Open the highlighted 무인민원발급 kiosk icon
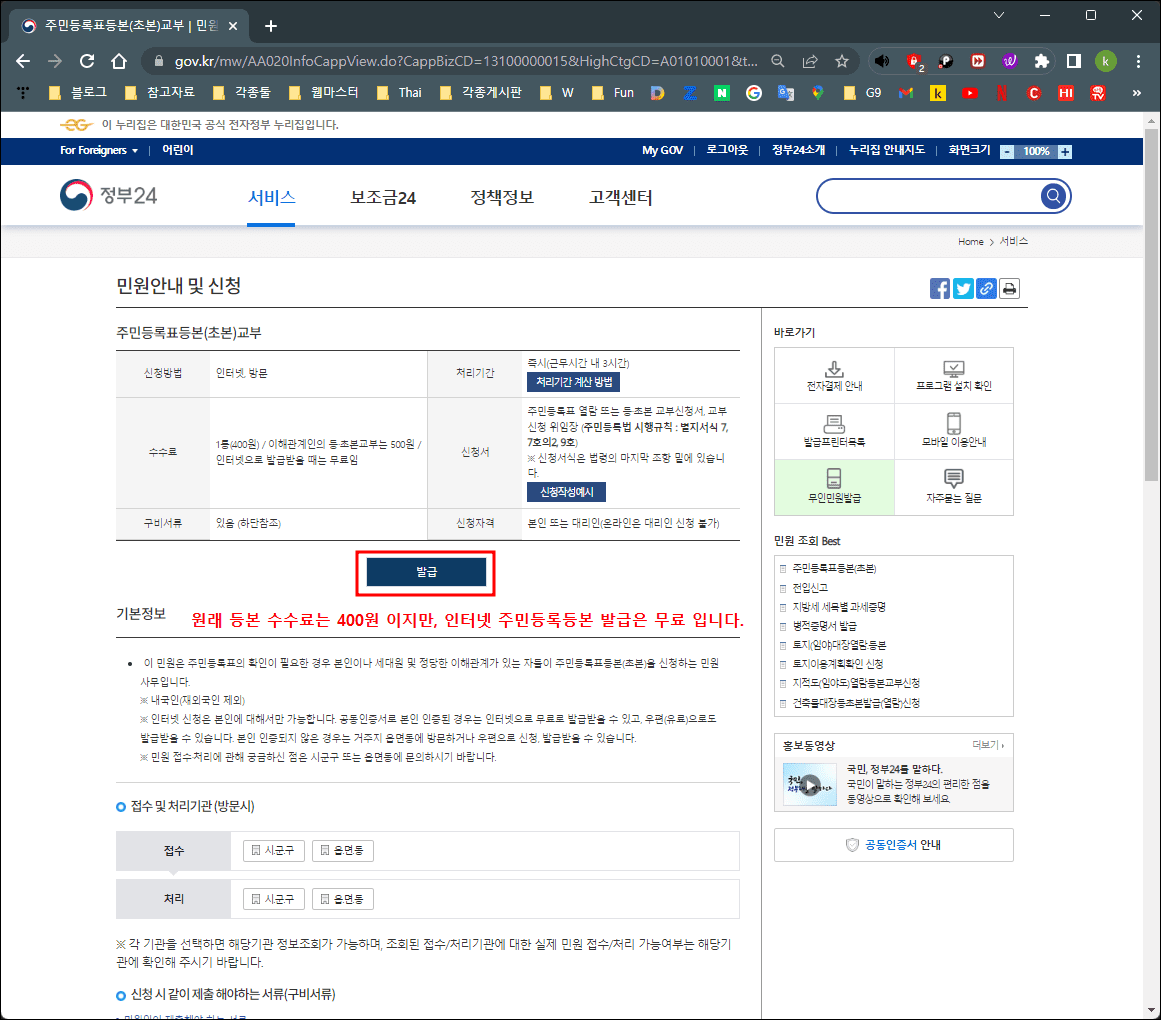Screen dimensions: 1161x1020 coord(834,477)
